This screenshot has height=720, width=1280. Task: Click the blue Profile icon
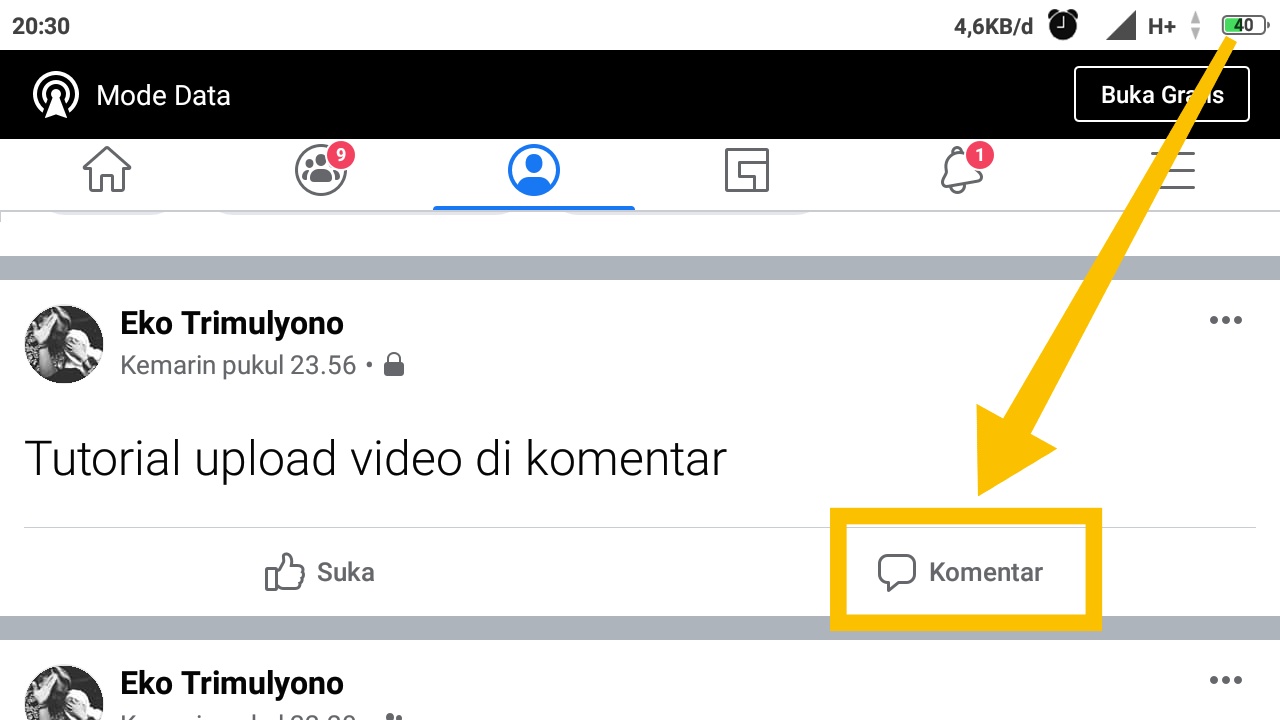click(x=534, y=170)
